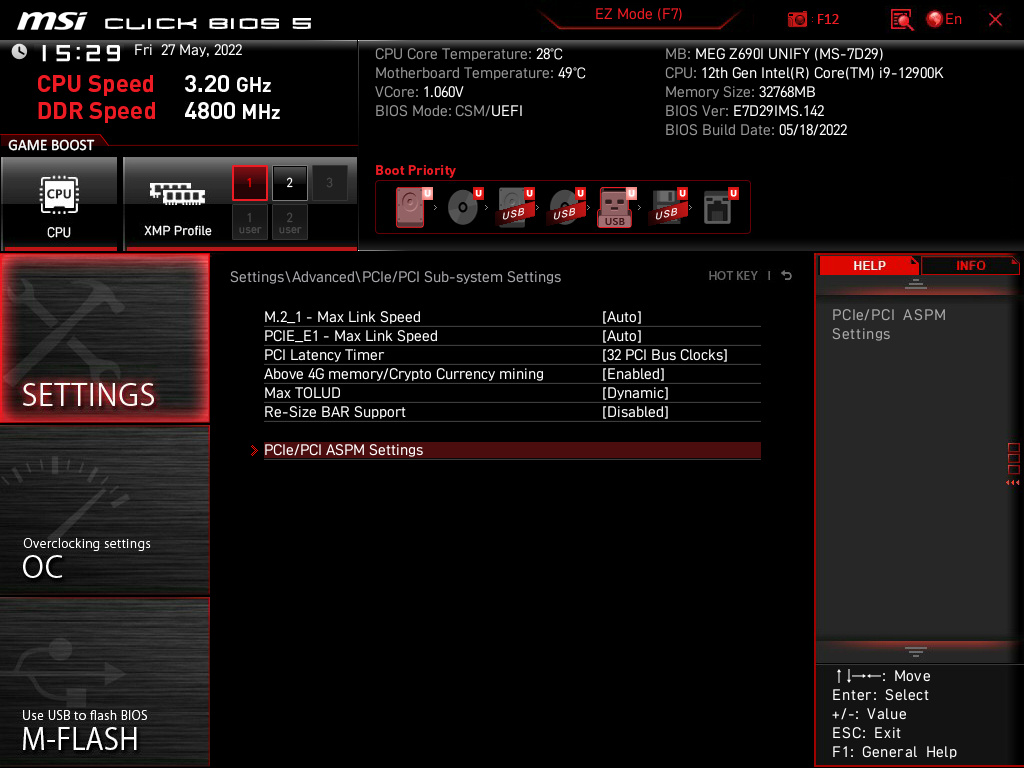The width and height of the screenshot is (1024, 768).
Task: Open the M-FLASH panel
Action: point(104,682)
